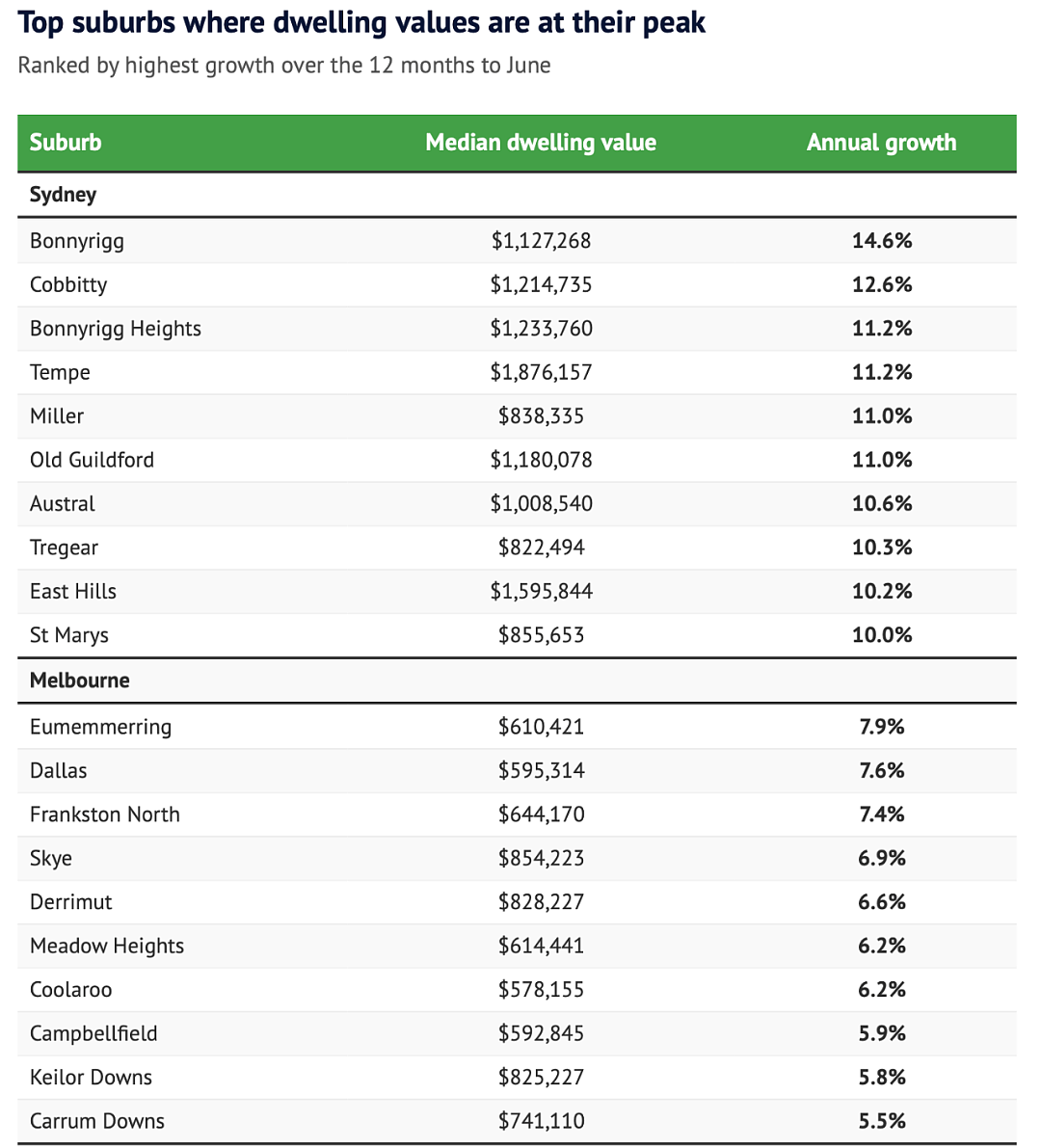Image resolution: width=1041 pixels, height=1148 pixels.
Task: Select Campbellfield growth figure 5.9%
Action: coord(881,1033)
